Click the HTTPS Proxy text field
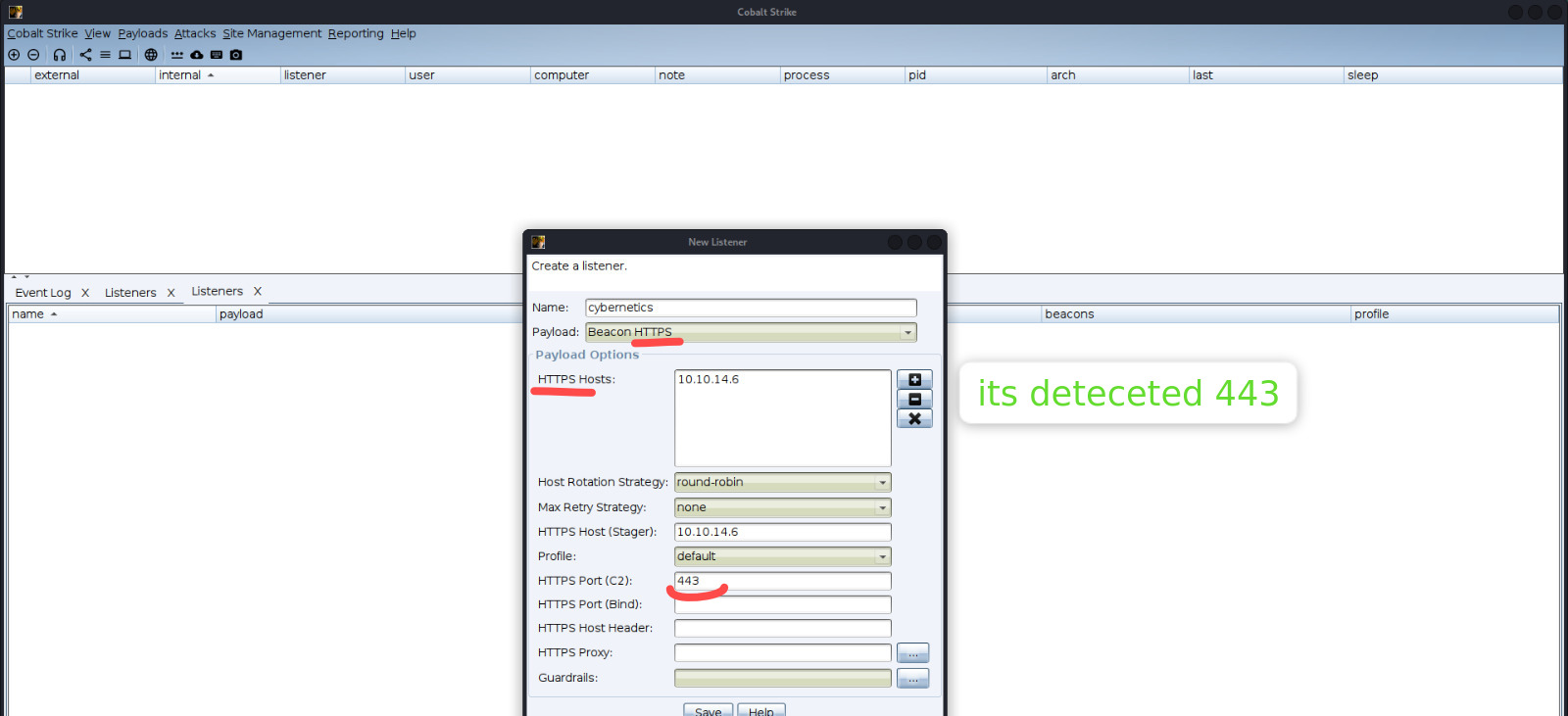The width and height of the screenshot is (1568, 716). pyautogui.click(x=783, y=653)
